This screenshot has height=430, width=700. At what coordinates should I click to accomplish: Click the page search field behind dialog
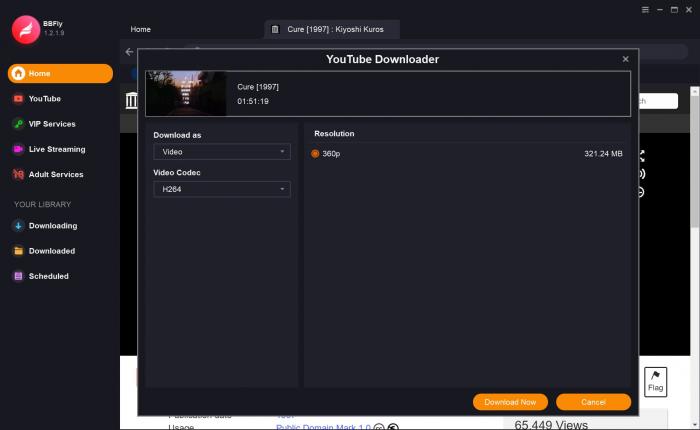658,101
